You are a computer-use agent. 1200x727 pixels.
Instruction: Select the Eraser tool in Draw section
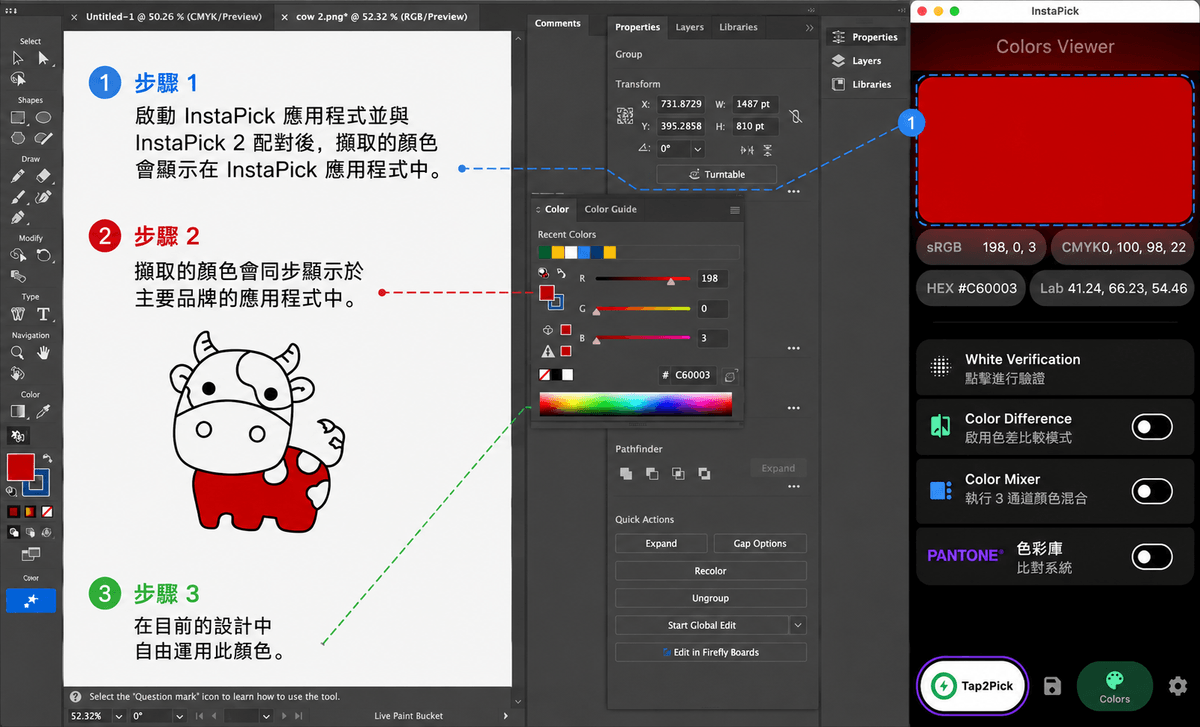coord(44,175)
